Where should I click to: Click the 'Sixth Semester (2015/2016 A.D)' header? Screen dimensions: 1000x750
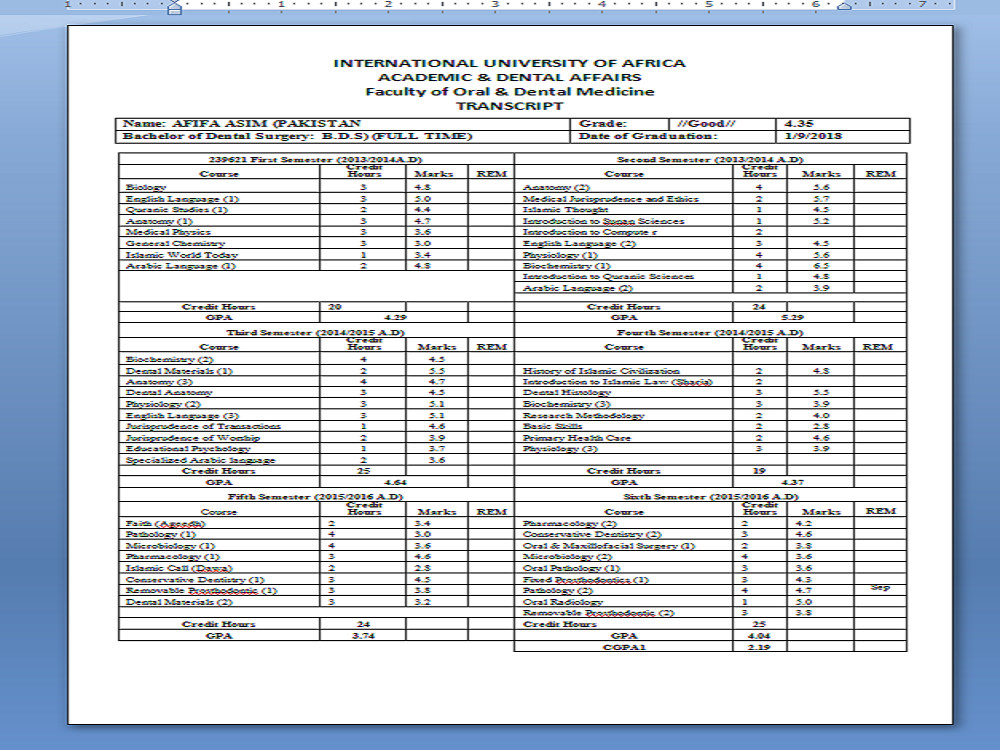[x=710, y=496]
